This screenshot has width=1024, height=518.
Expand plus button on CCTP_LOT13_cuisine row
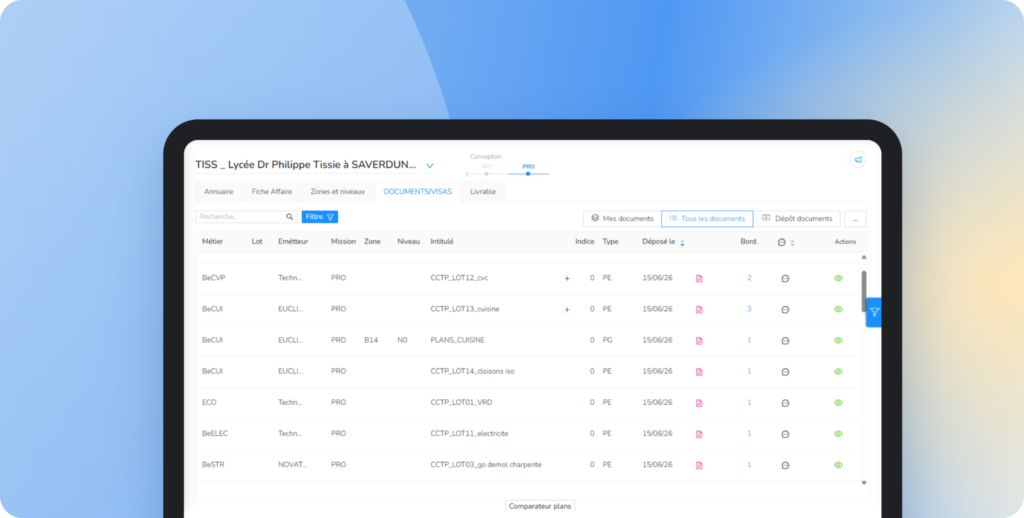567,310
